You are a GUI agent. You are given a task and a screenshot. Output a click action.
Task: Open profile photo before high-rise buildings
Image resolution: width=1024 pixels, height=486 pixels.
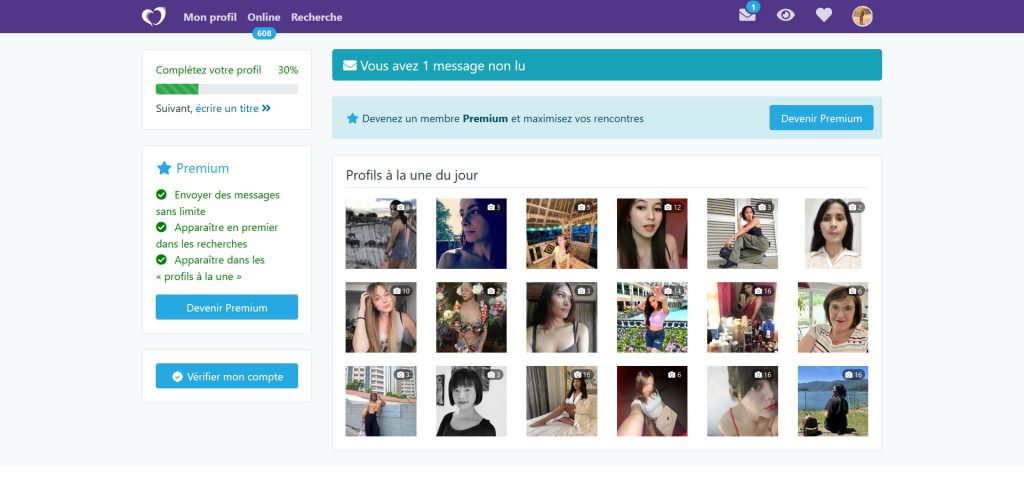pyautogui.click(x=381, y=401)
